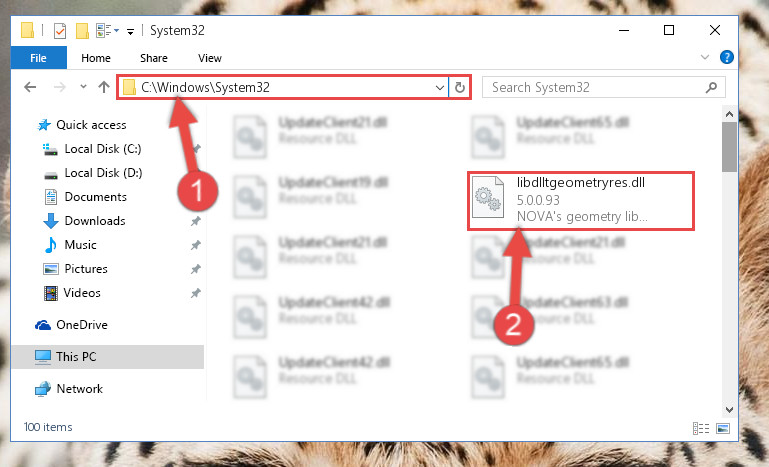Expand the ribbon with the chevron
This screenshot has height=467, width=769.
coord(705,57)
